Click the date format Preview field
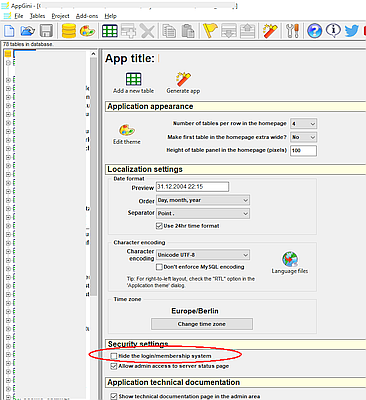This screenshot has height=400, width=366. (x=193, y=187)
